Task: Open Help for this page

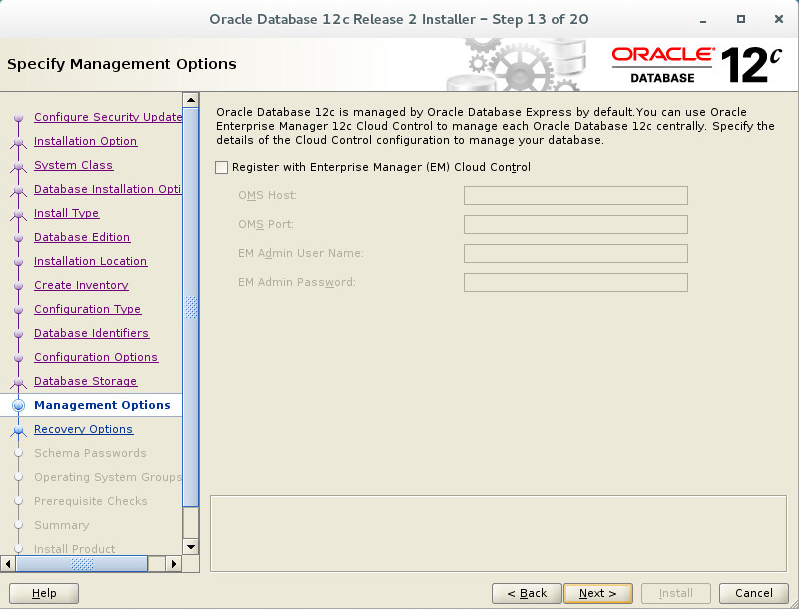Action: (44, 593)
